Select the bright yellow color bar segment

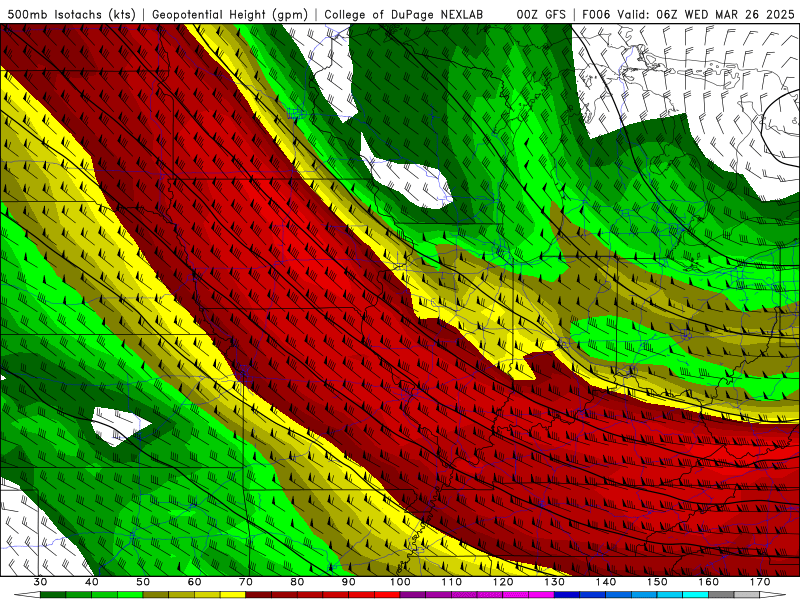(233, 594)
